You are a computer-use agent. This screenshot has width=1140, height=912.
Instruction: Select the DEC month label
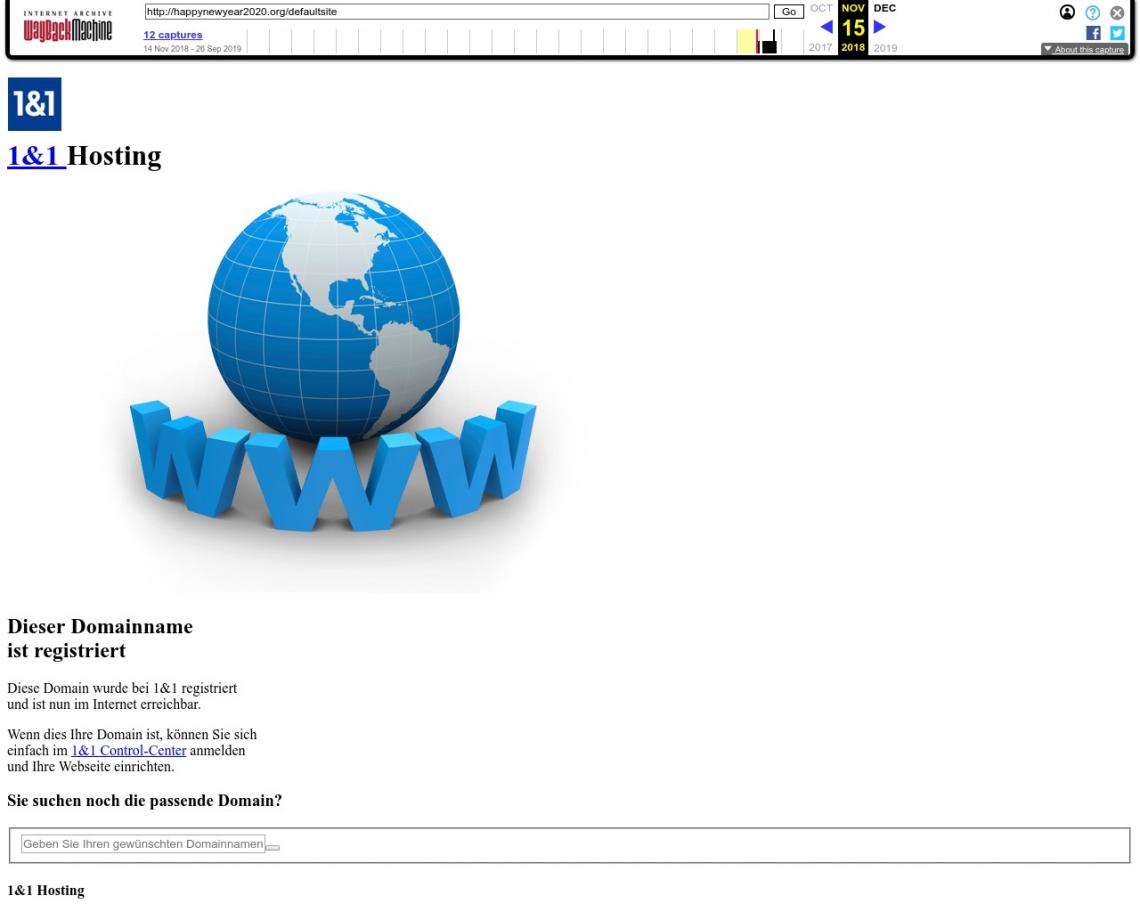click(x=885, y=8)
